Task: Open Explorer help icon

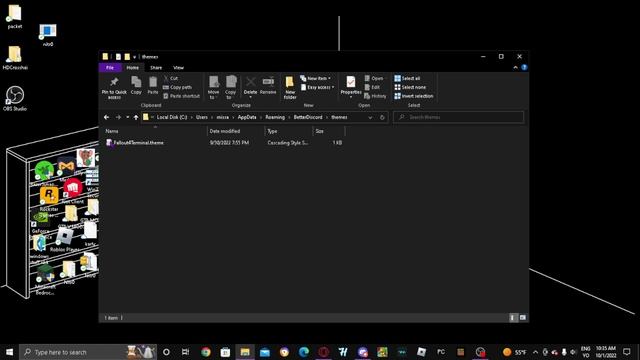Action: [x=524, y=67]
